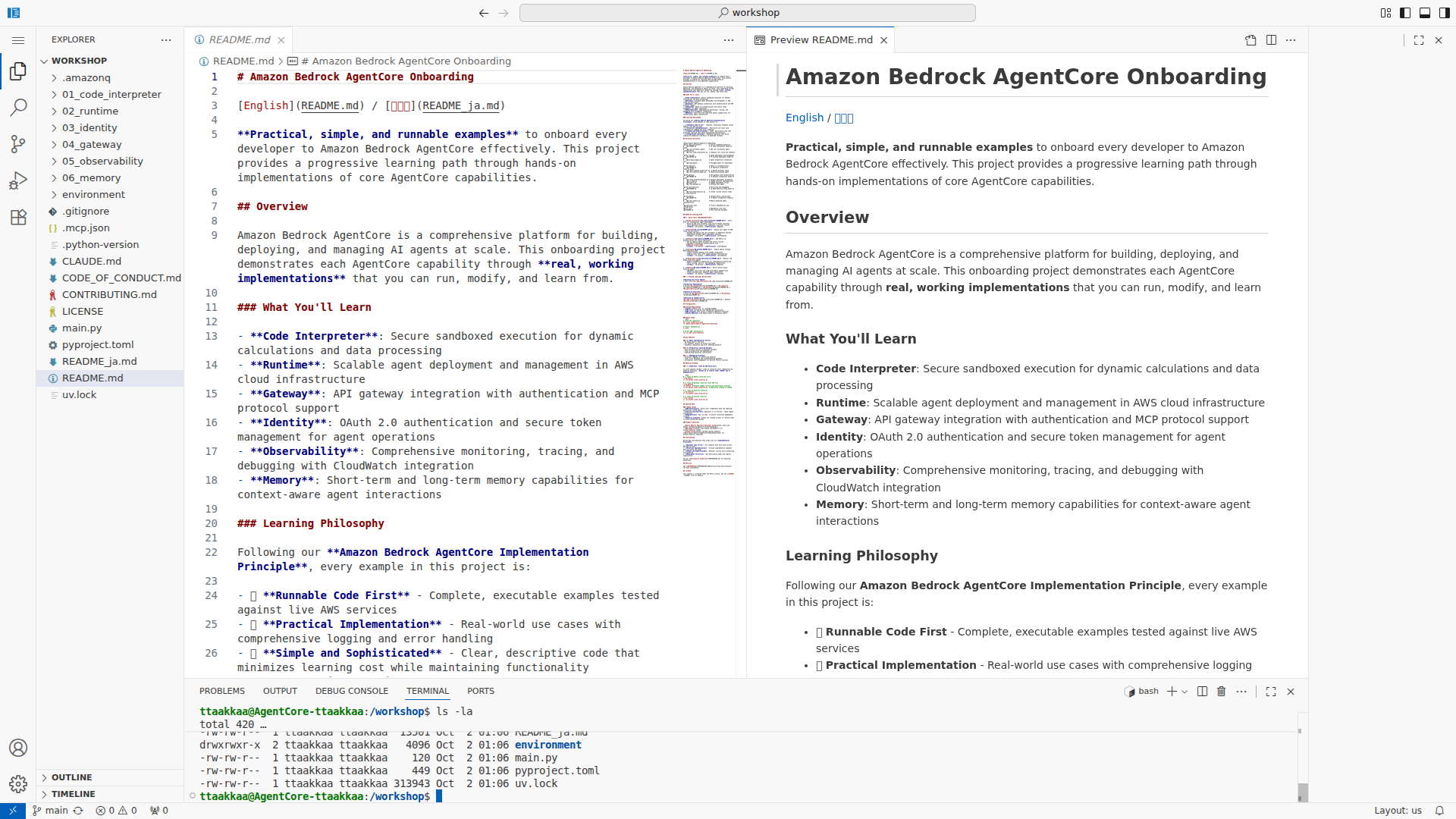This screenshot has width=1456, height=819.
Task: Create a new terminal with plus icon
Action: pyautogui.click(x=1171, y=691)
